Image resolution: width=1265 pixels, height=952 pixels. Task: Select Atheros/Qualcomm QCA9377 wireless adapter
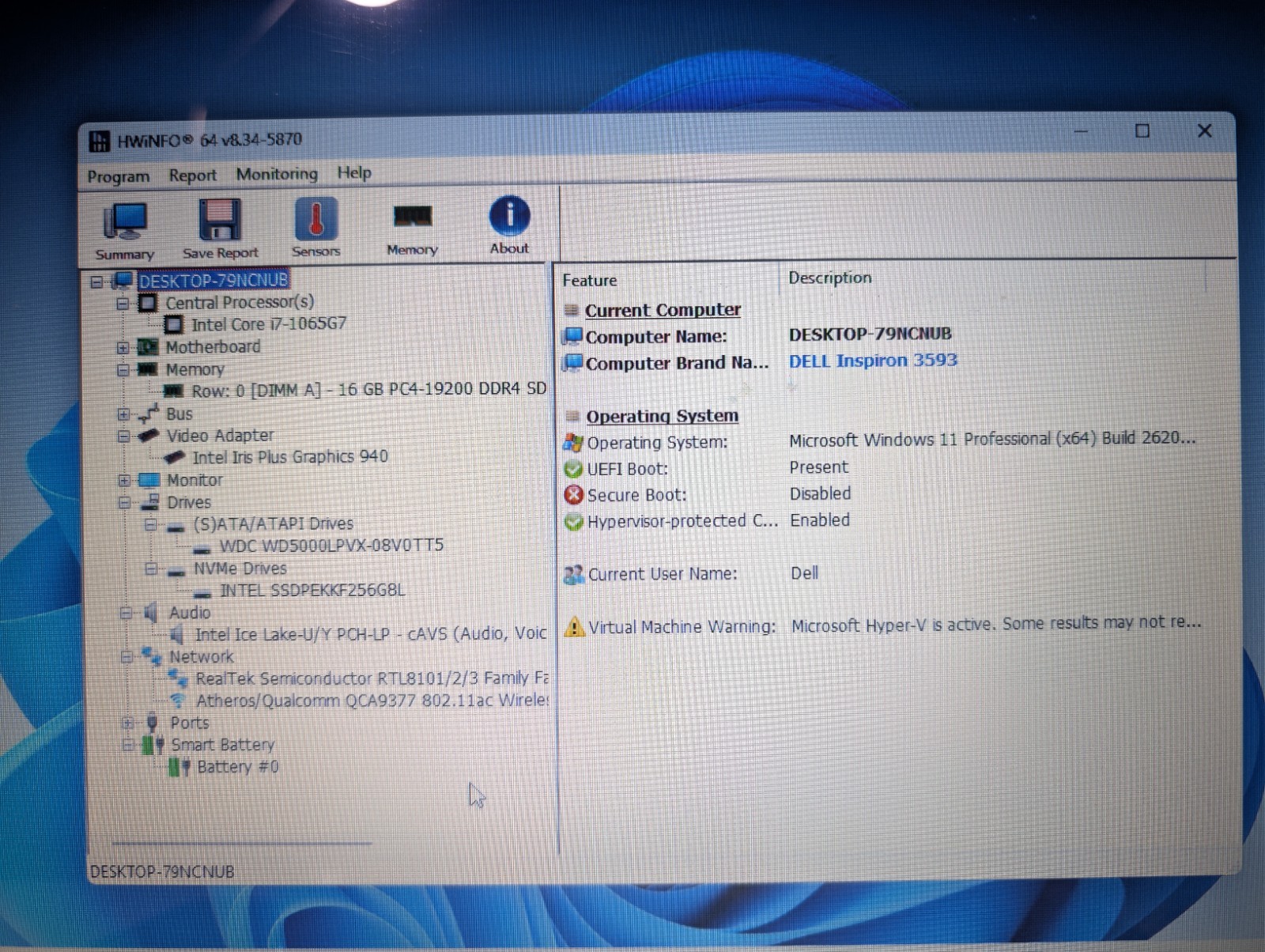372,701
